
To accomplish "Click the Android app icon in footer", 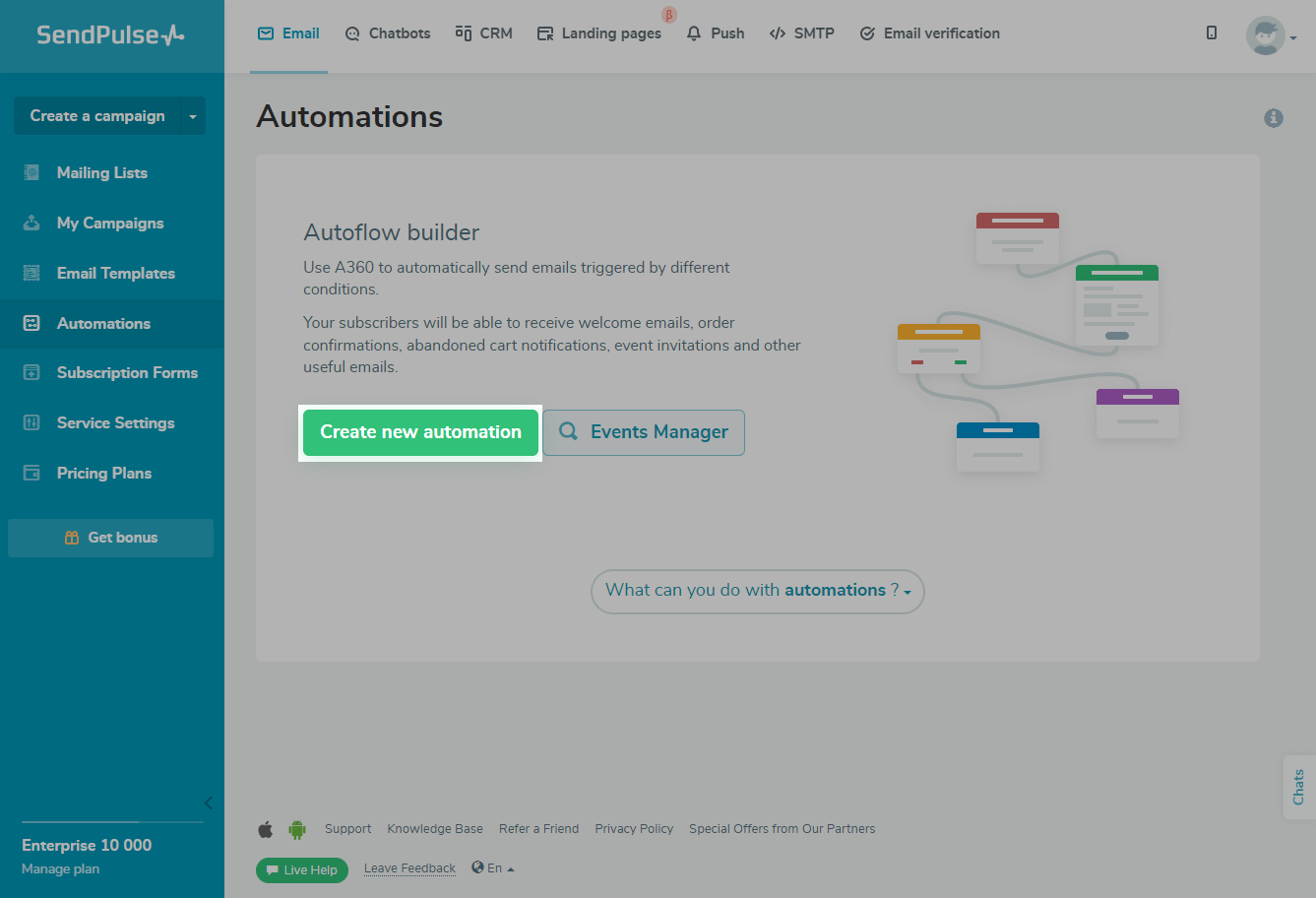I will click(x=297, y=829).
